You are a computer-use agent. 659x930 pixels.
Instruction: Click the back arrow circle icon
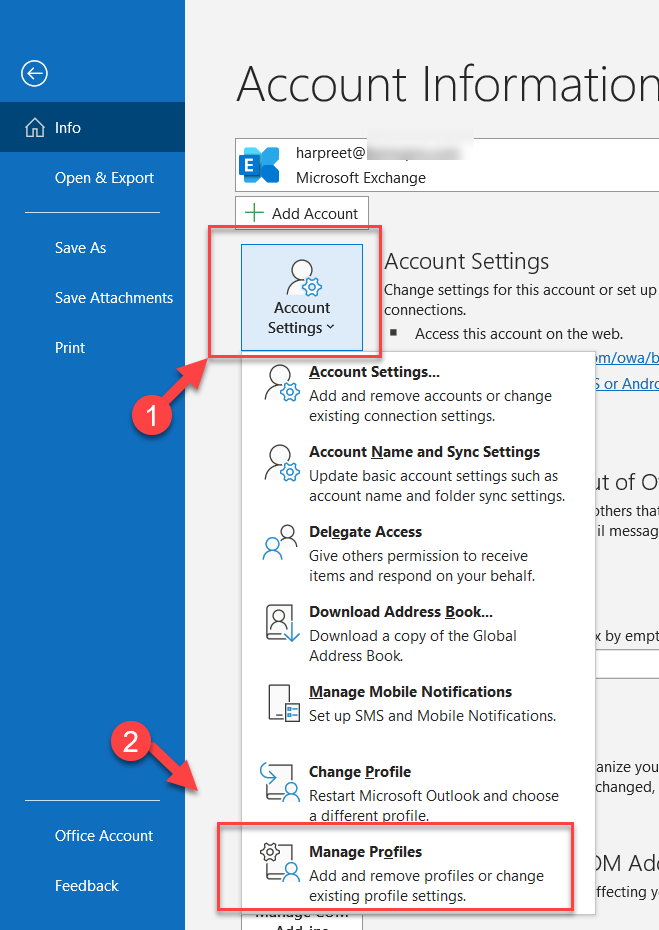34,74
